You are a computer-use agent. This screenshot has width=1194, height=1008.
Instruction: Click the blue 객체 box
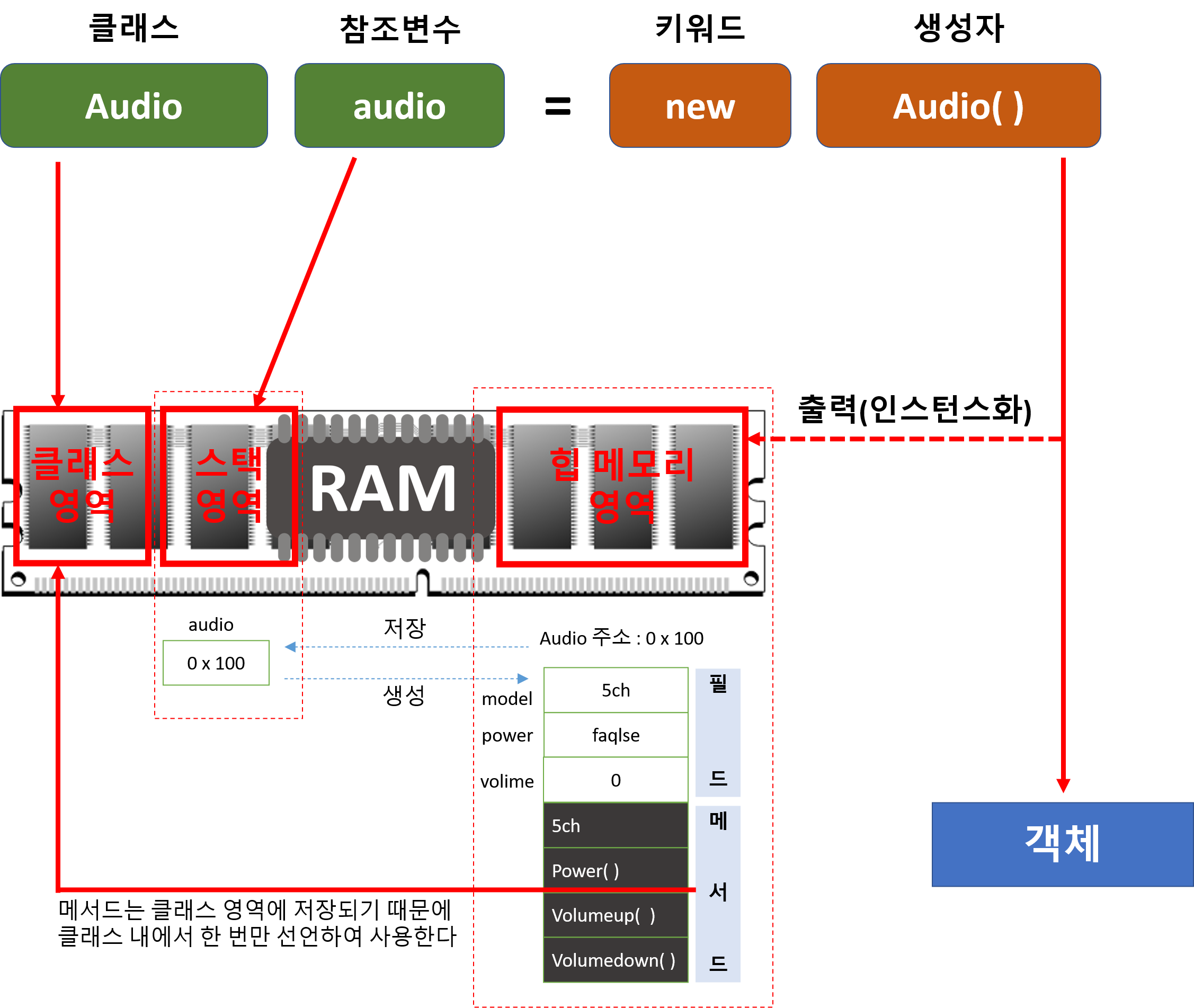[x=1062, y=844]
